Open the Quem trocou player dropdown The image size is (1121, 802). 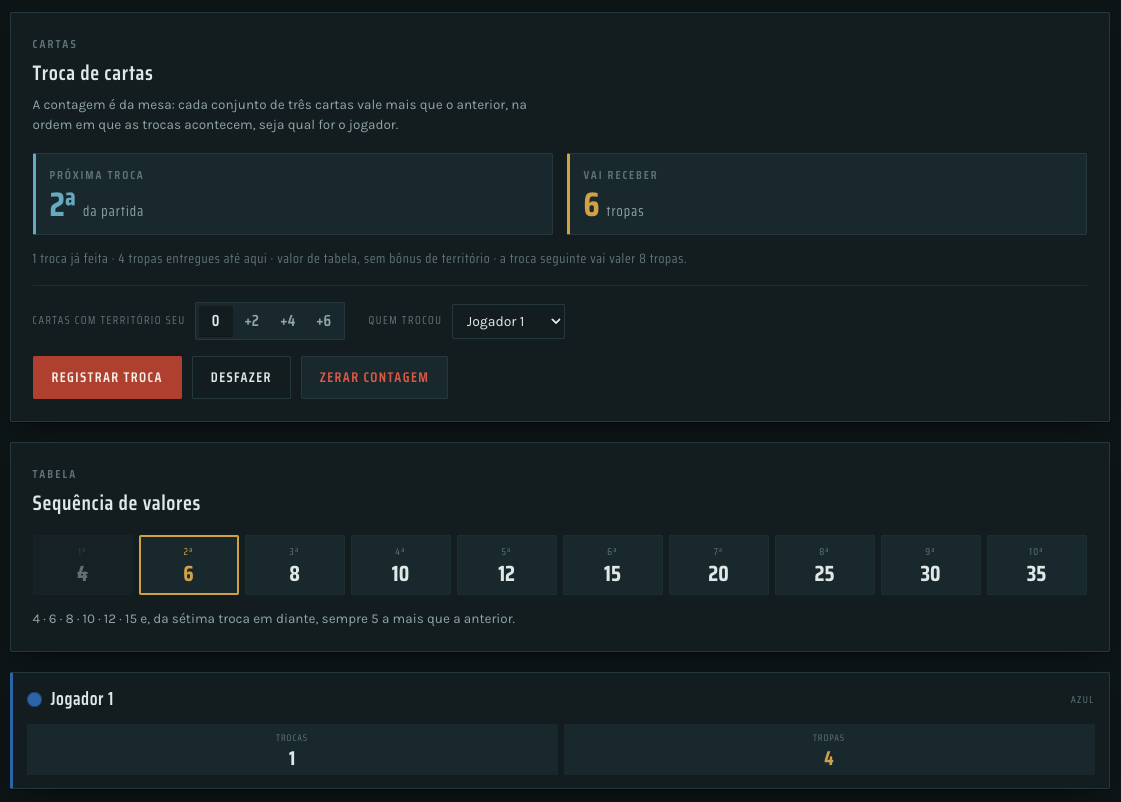click(x=508, y=322)
